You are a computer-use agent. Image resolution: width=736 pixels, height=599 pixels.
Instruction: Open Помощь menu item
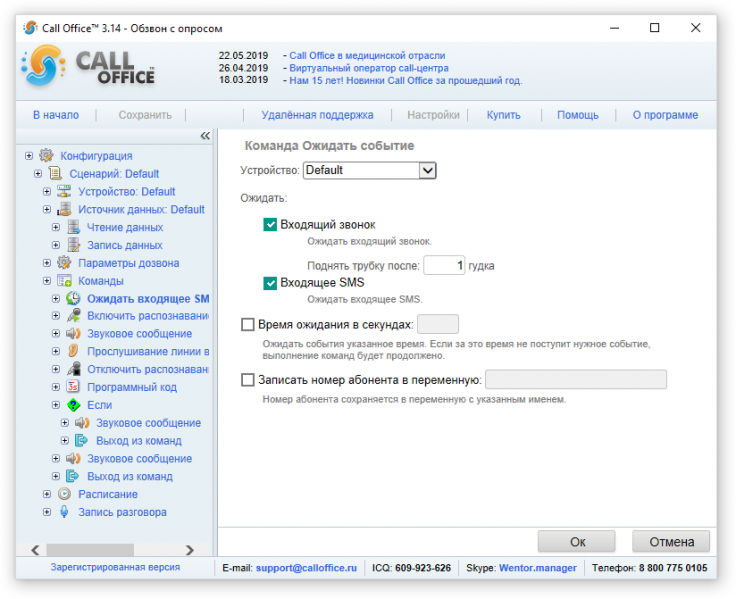[x=578, y=115]
